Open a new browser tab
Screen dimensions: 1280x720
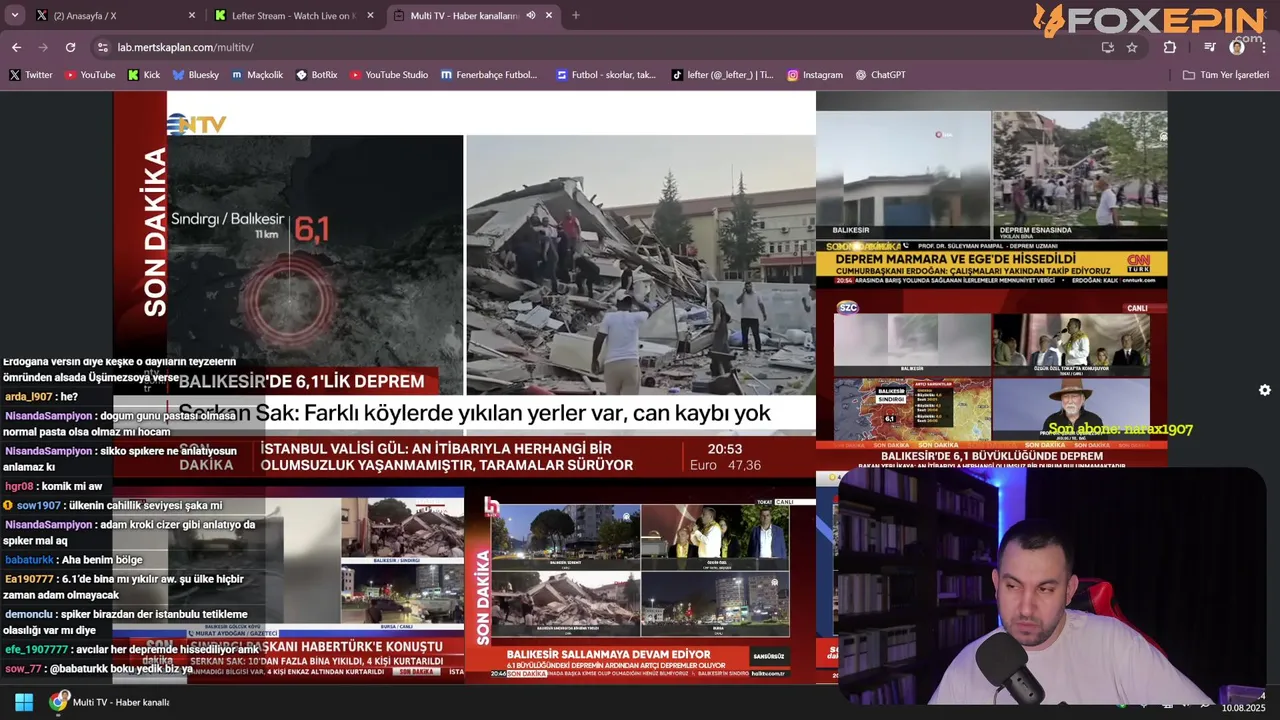click(575, 15)
